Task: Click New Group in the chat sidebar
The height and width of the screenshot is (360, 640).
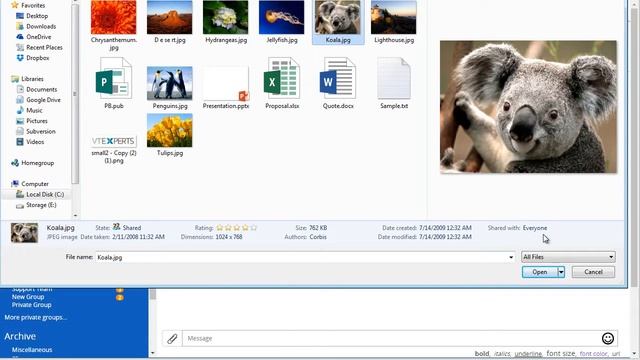Action: tap(28, 297)
